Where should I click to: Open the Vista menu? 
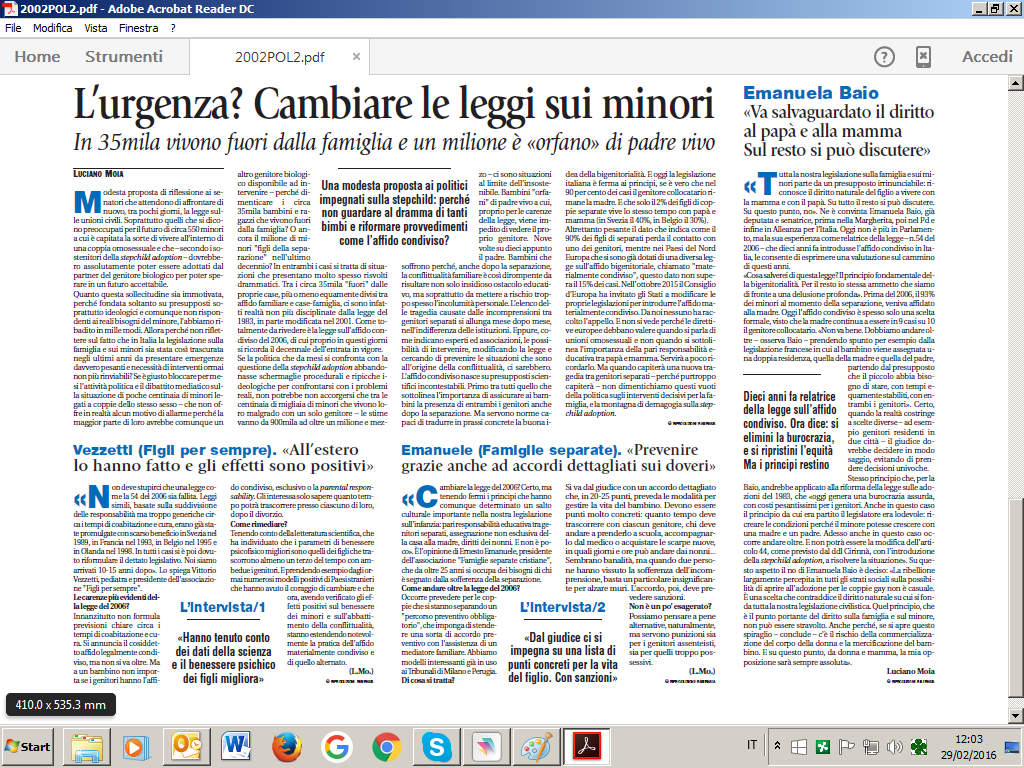[95, 28]
